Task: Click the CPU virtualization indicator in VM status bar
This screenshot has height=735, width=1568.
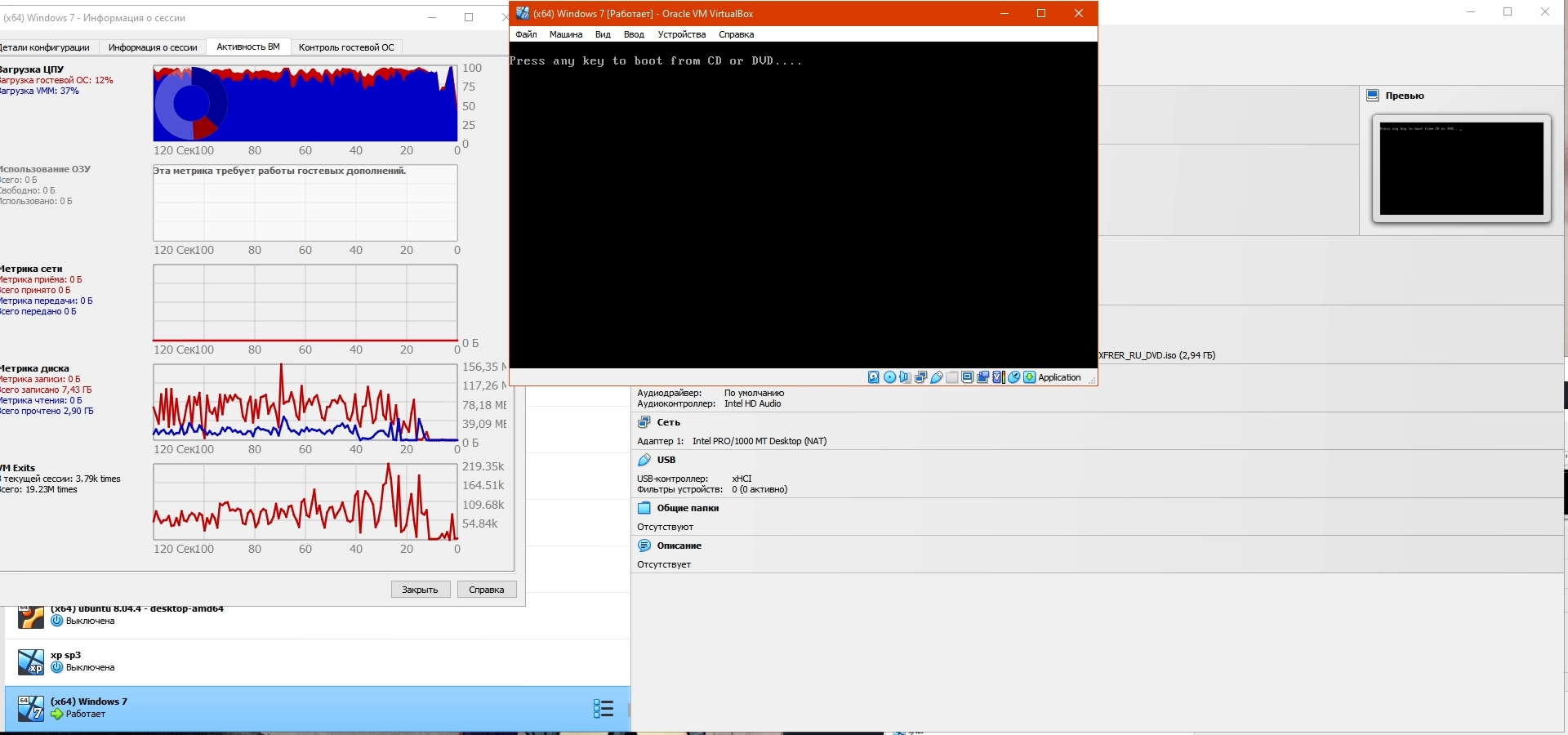Action: (x=998, y=377)
